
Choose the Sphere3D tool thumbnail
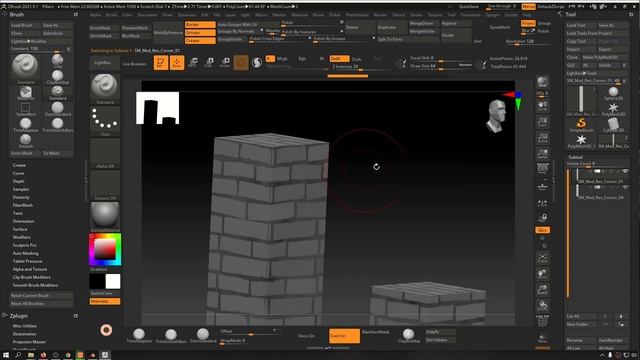[613, 93]
